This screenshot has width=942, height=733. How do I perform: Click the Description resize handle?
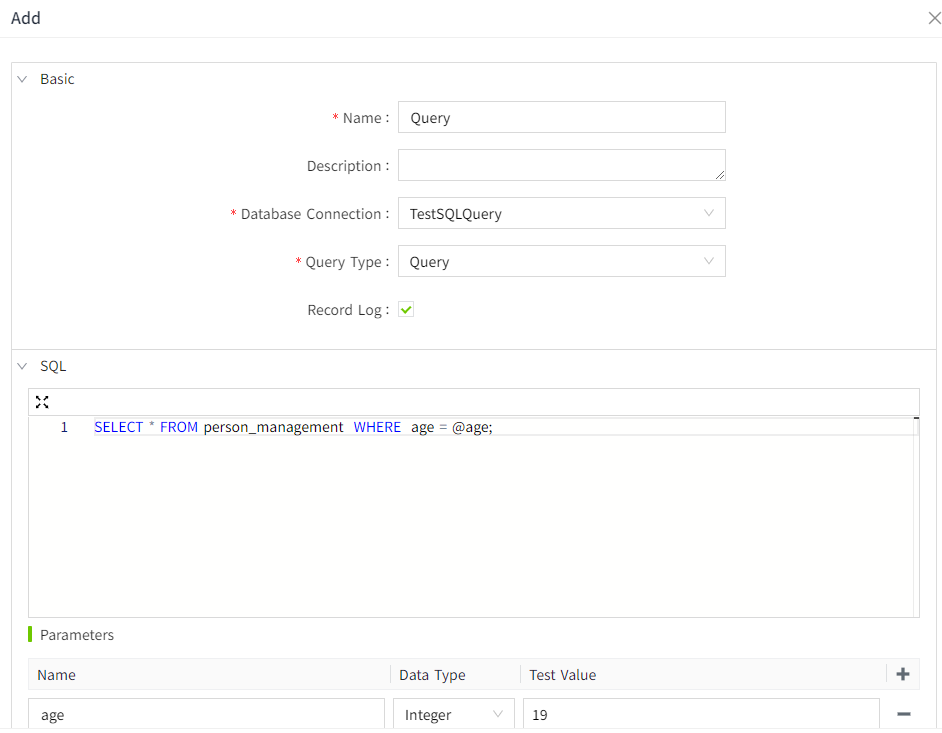(720, 175)
